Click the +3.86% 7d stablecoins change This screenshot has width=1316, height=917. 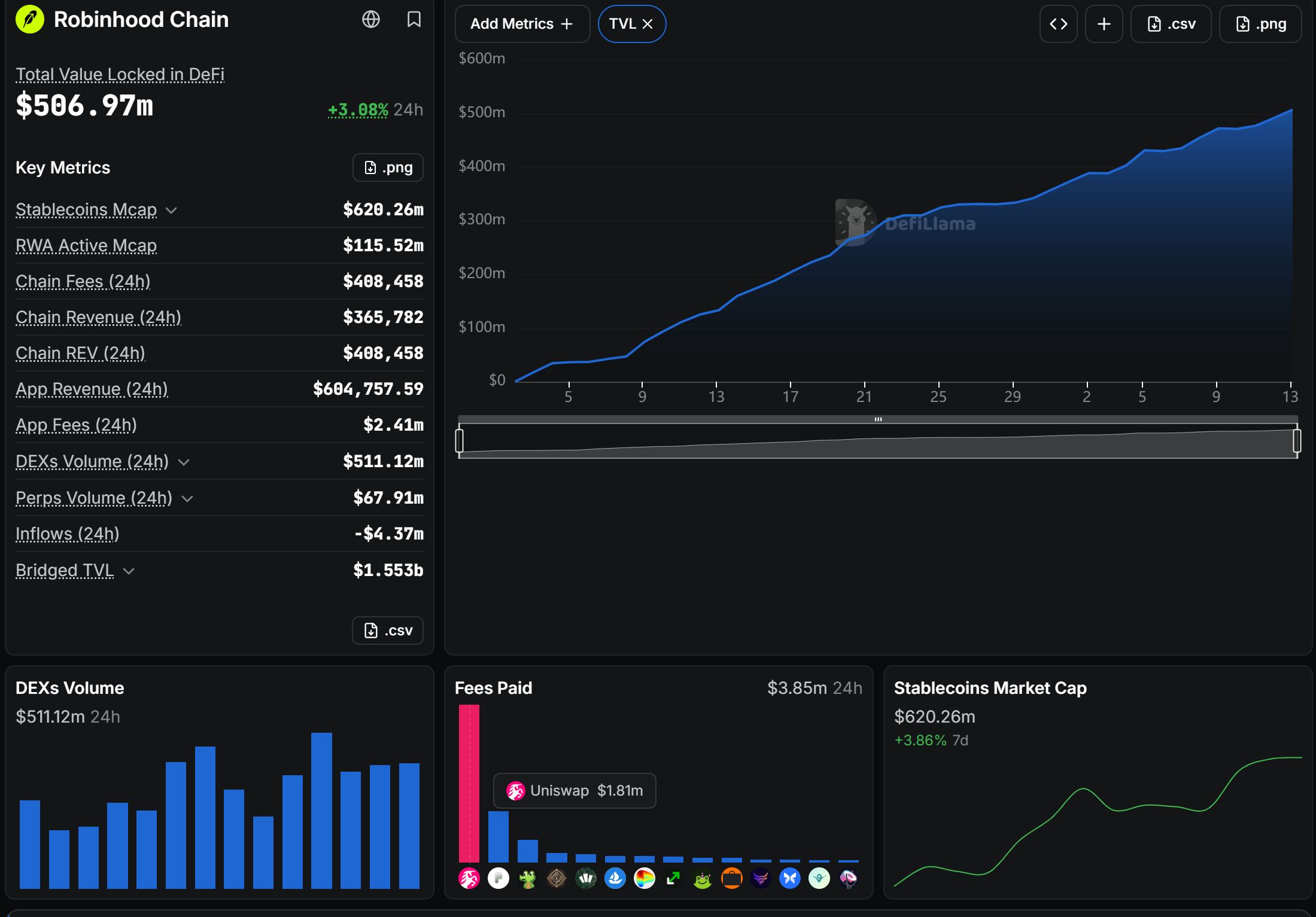click(x=931, y=741)
